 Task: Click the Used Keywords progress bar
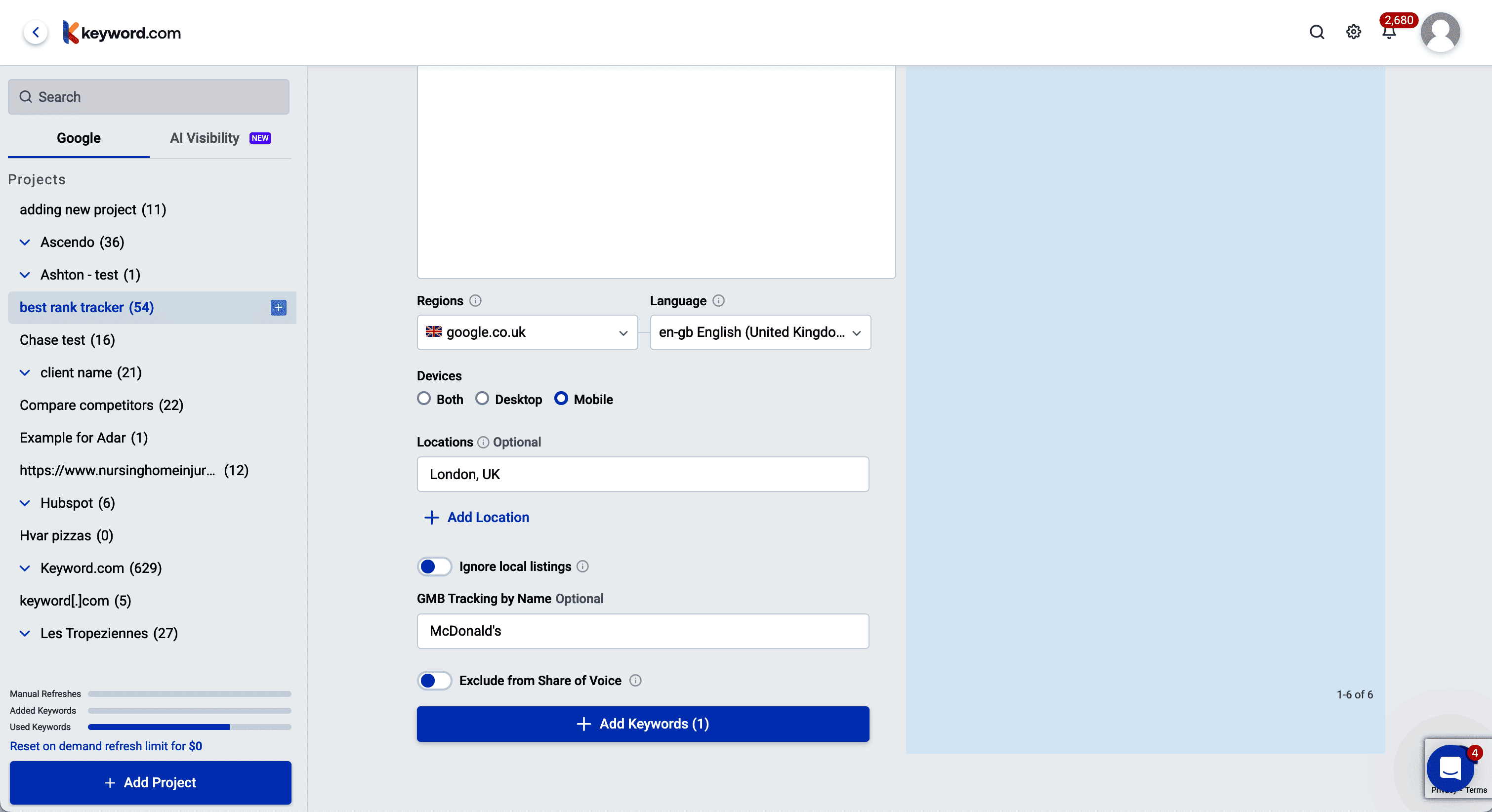click(x=189, y=727)
